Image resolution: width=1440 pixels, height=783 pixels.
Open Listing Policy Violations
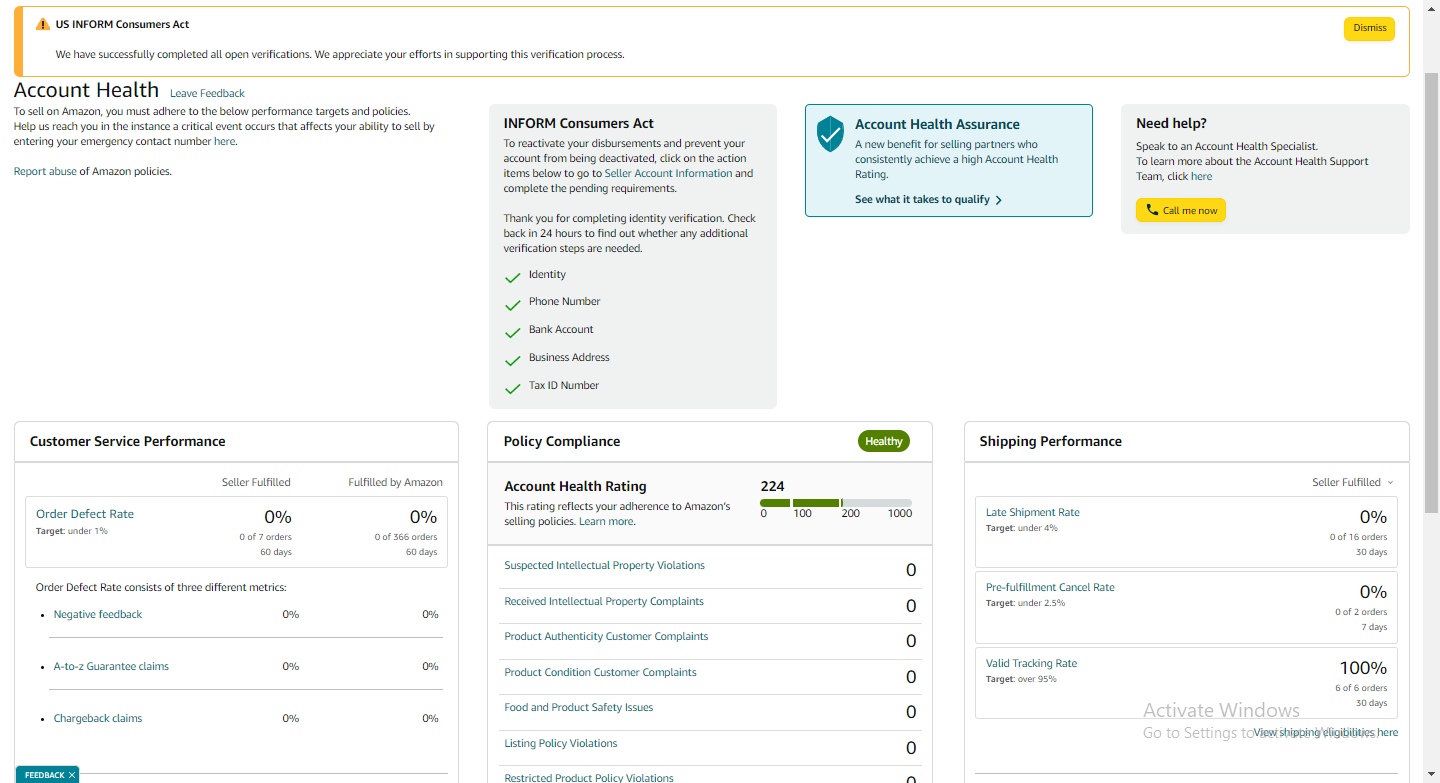(560, 743)
